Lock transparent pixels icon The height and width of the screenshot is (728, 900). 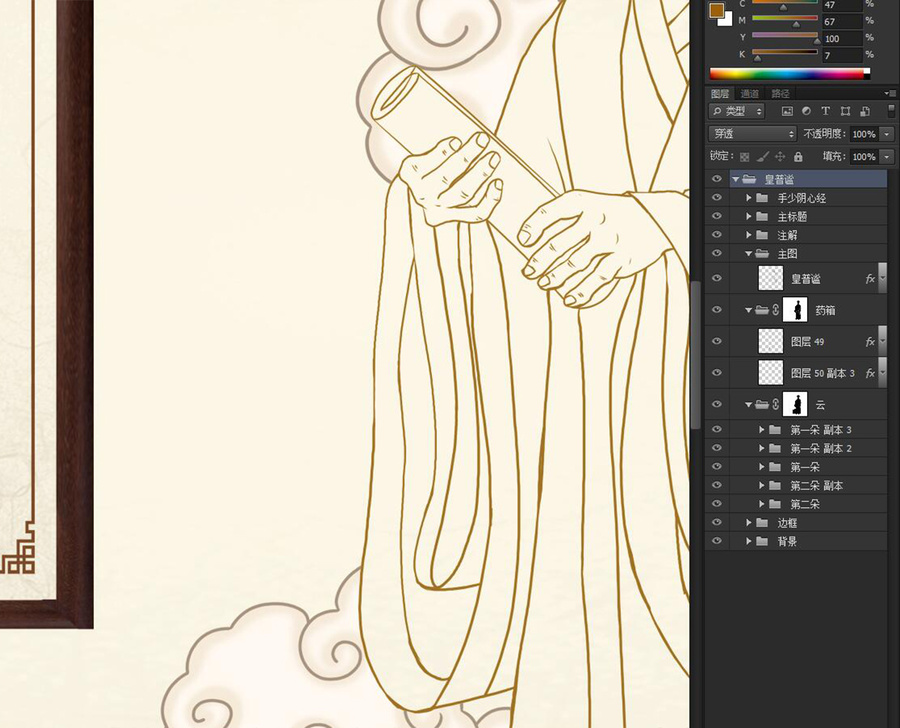pos(744,157)
